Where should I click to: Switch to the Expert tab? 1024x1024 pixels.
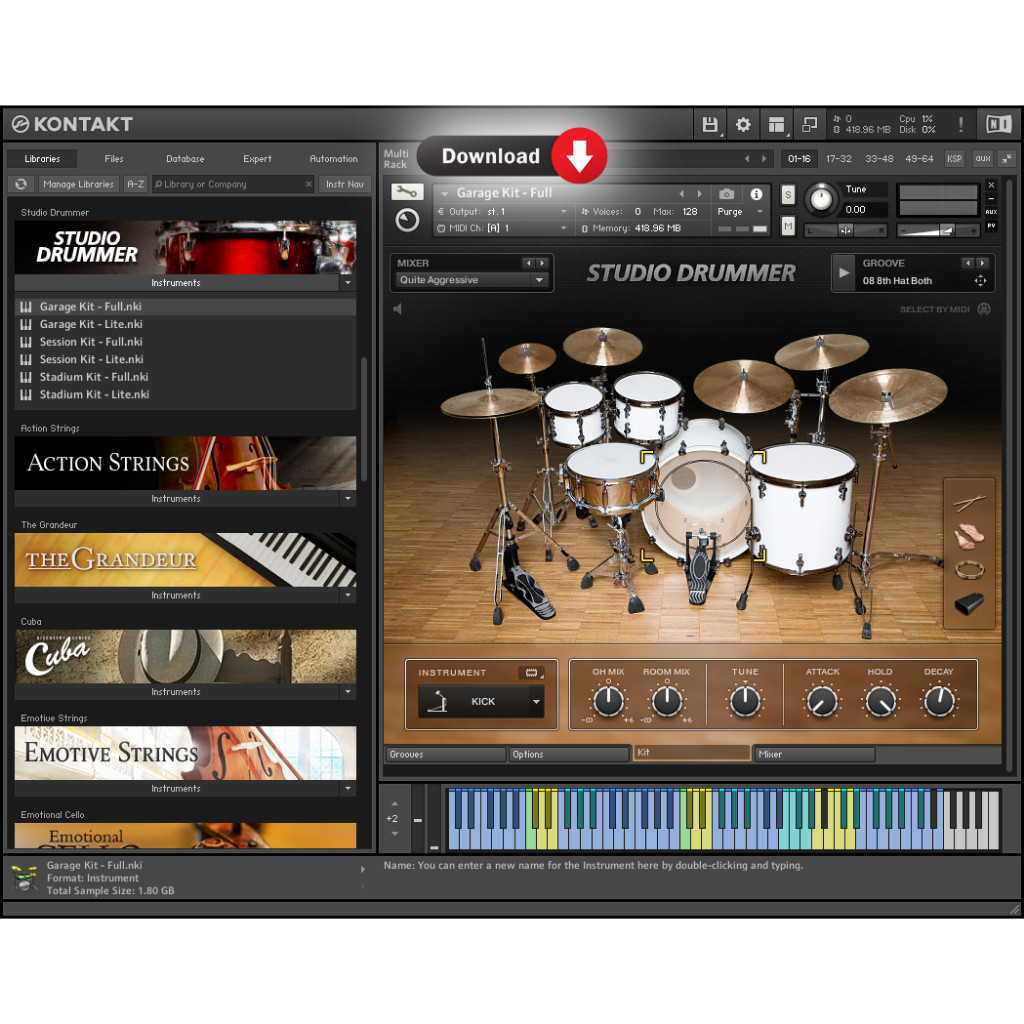click(257, 159)
